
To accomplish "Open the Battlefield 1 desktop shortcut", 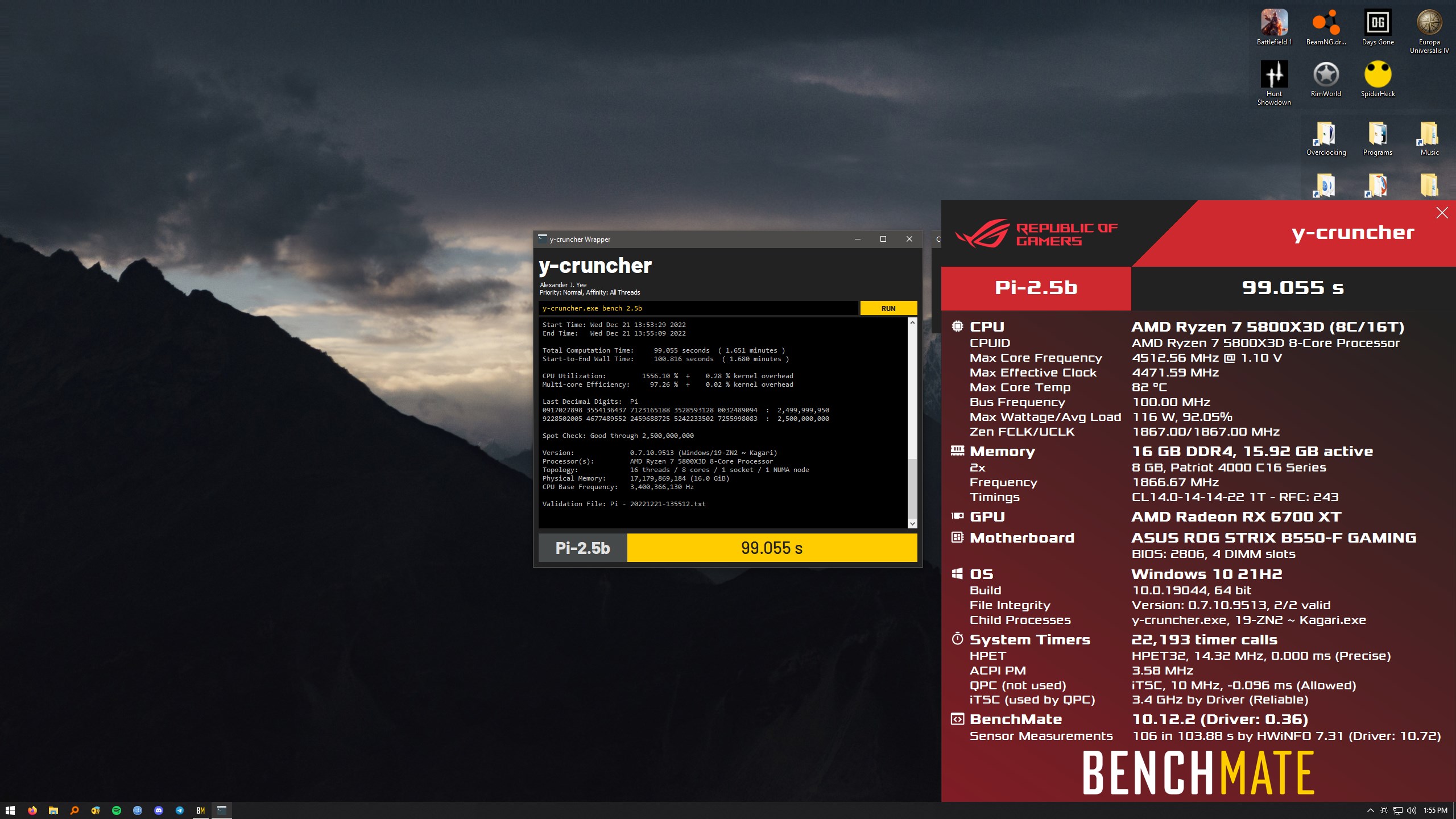I will coord(1274,27).
